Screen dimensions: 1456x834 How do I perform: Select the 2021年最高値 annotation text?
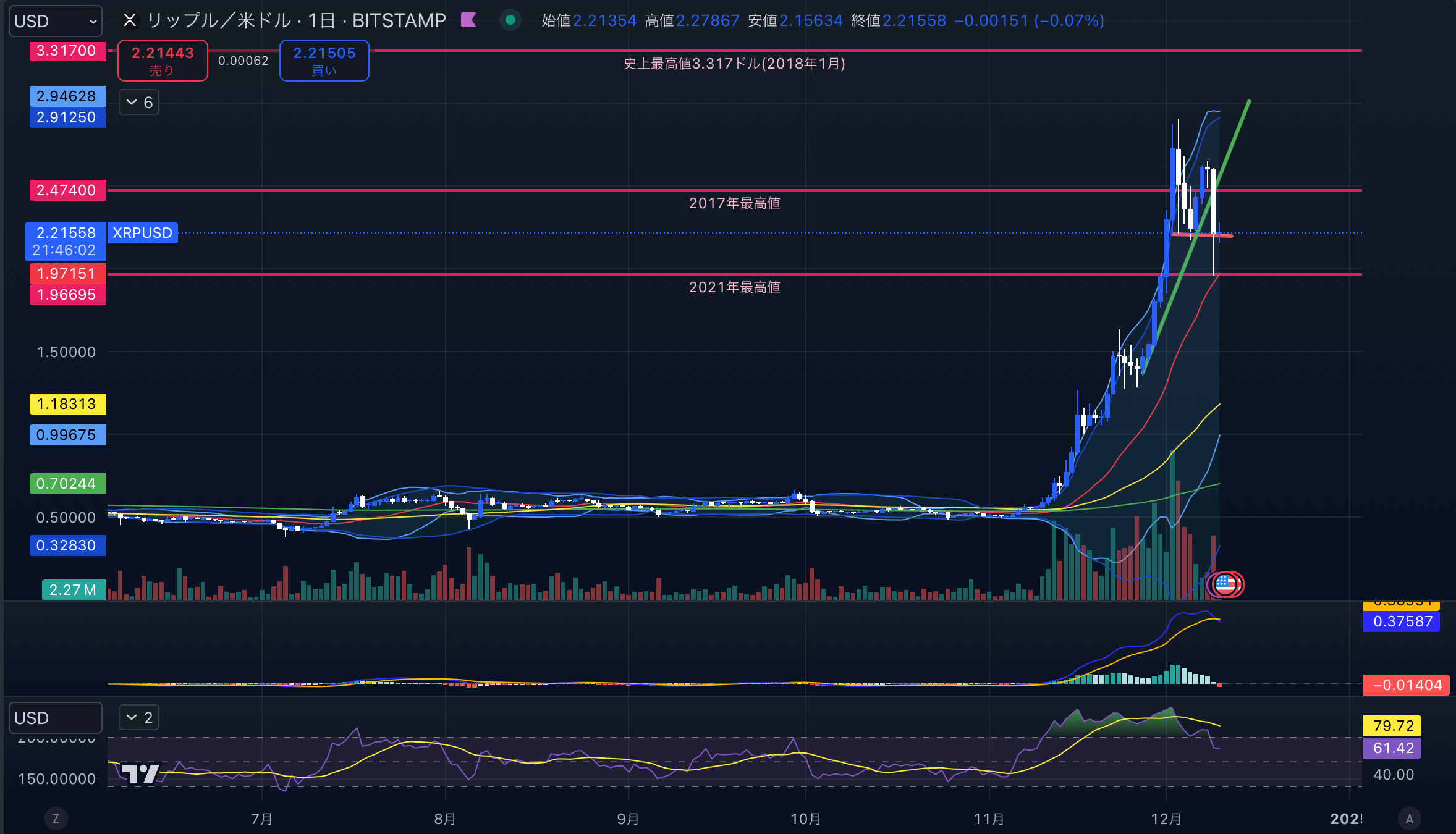pos(735,287)
